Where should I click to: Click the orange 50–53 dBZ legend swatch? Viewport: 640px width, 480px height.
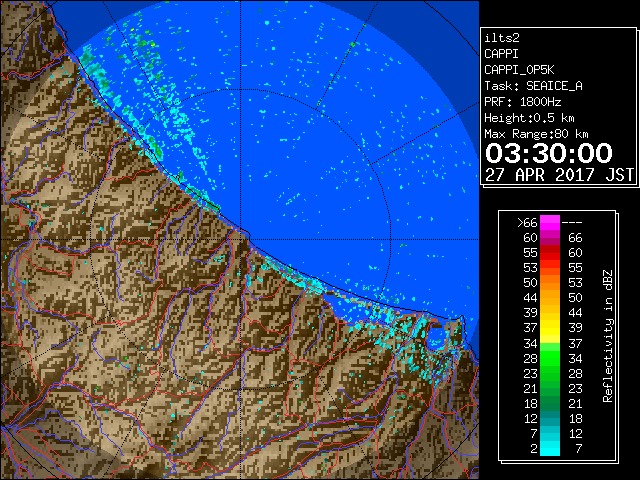point(550,283)
